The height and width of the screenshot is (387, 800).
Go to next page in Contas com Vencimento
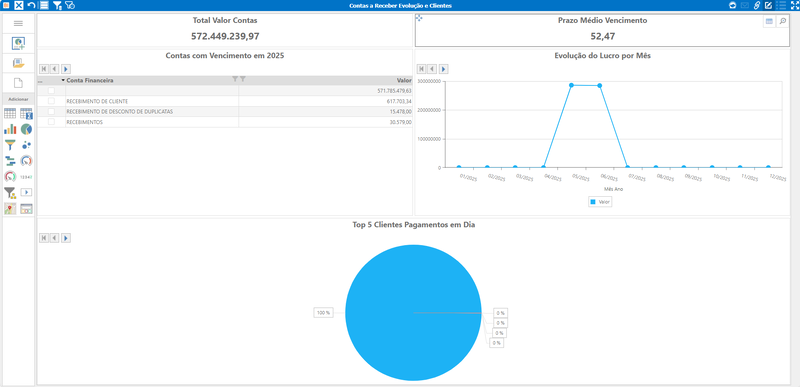coord(66,68)
